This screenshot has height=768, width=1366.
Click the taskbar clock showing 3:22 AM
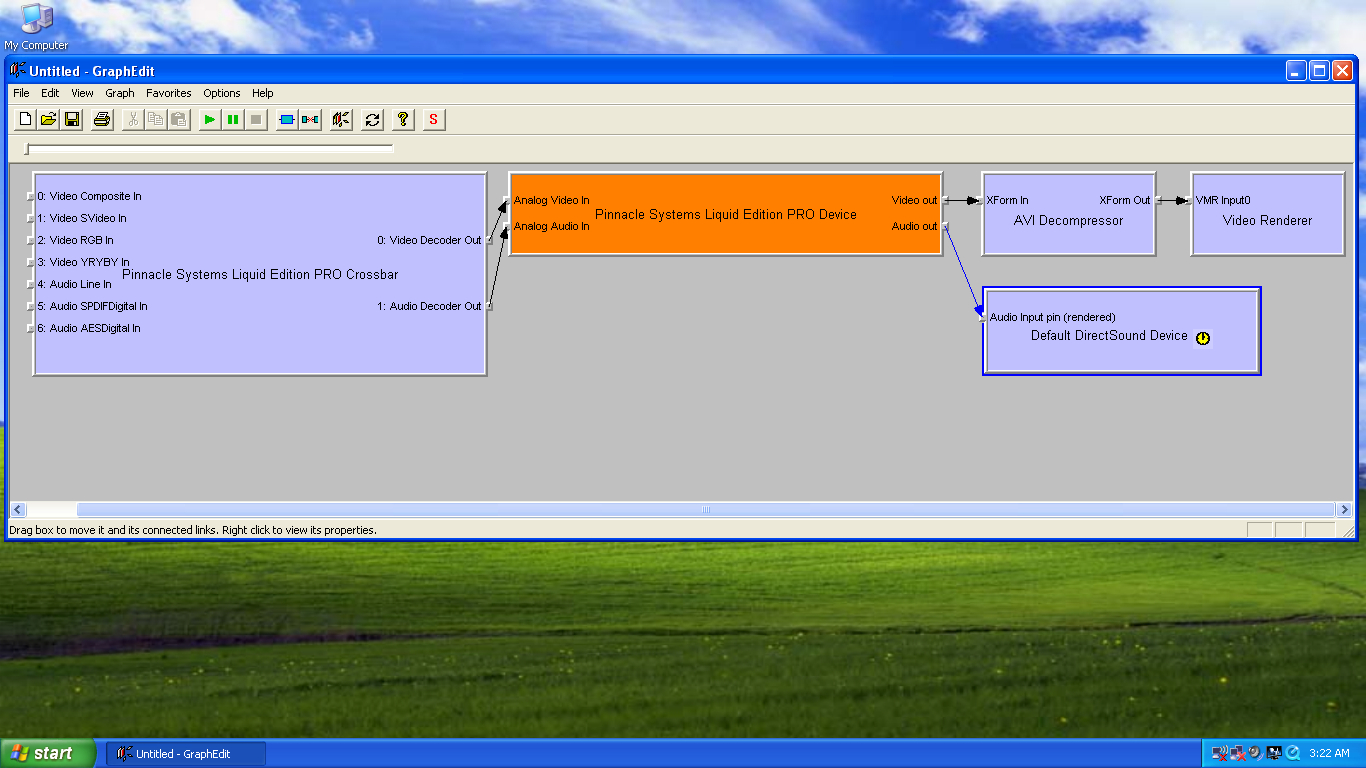pyautogui.click(x=1329, y=753)
